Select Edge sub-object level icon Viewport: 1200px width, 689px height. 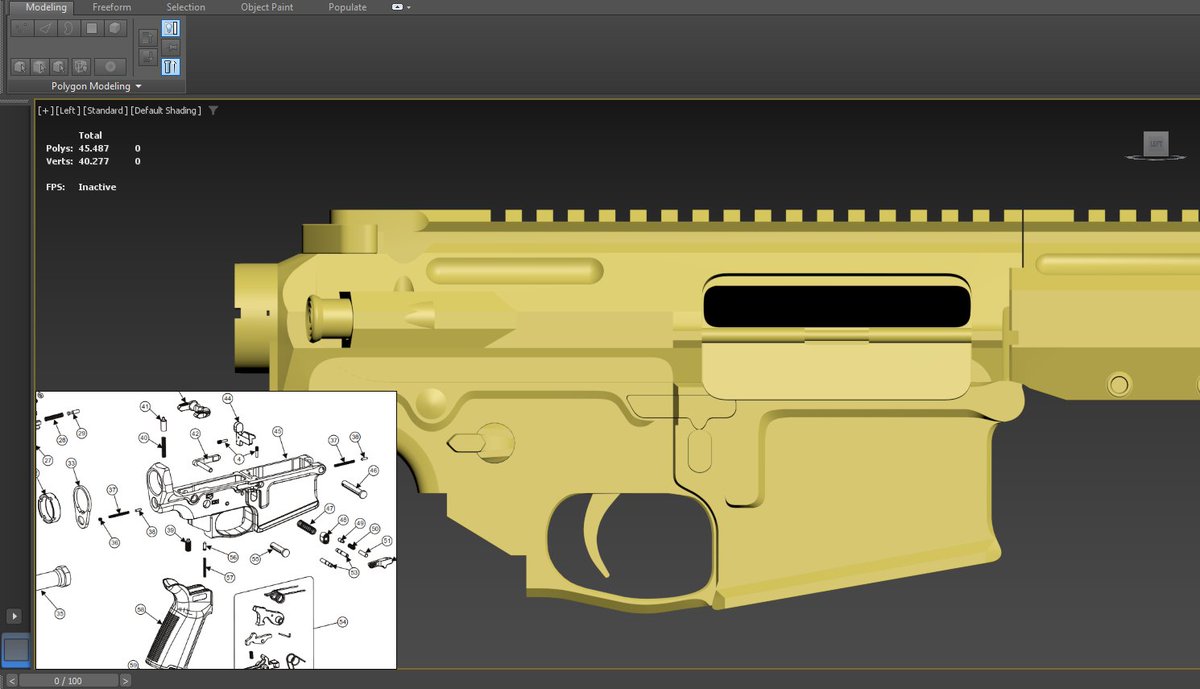tap(44, 28)
